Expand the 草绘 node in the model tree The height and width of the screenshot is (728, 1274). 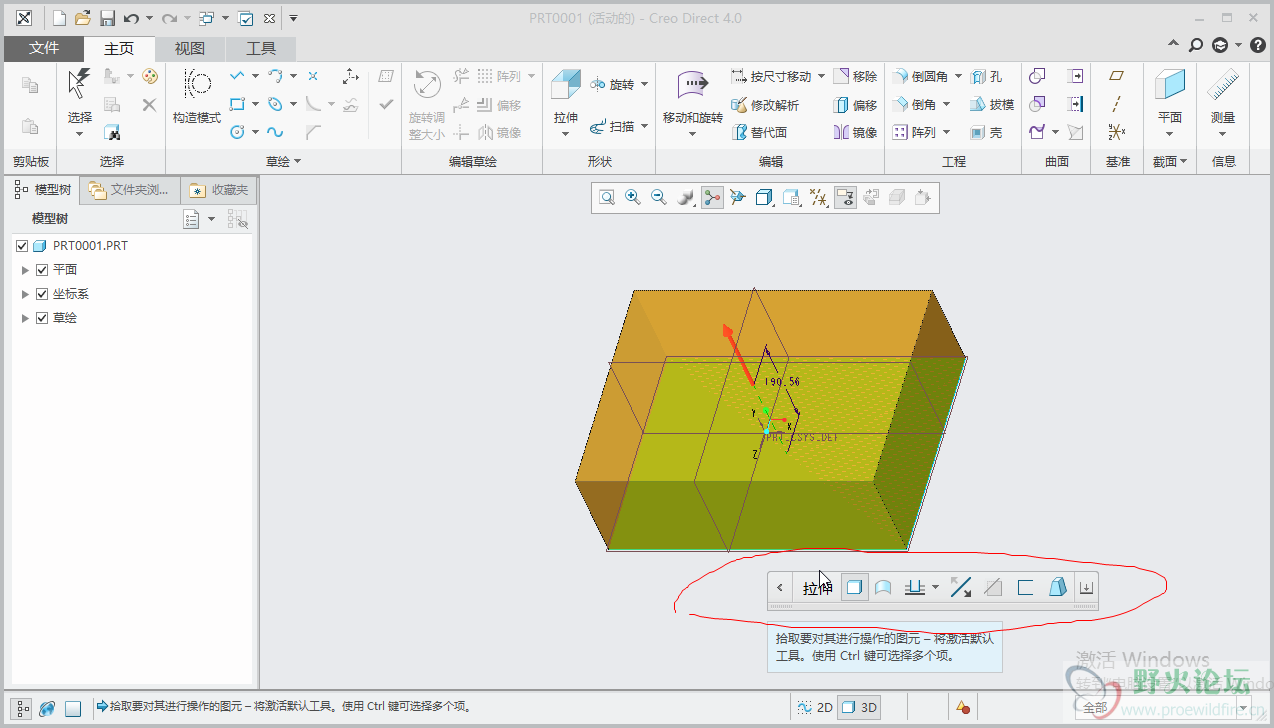26,318
